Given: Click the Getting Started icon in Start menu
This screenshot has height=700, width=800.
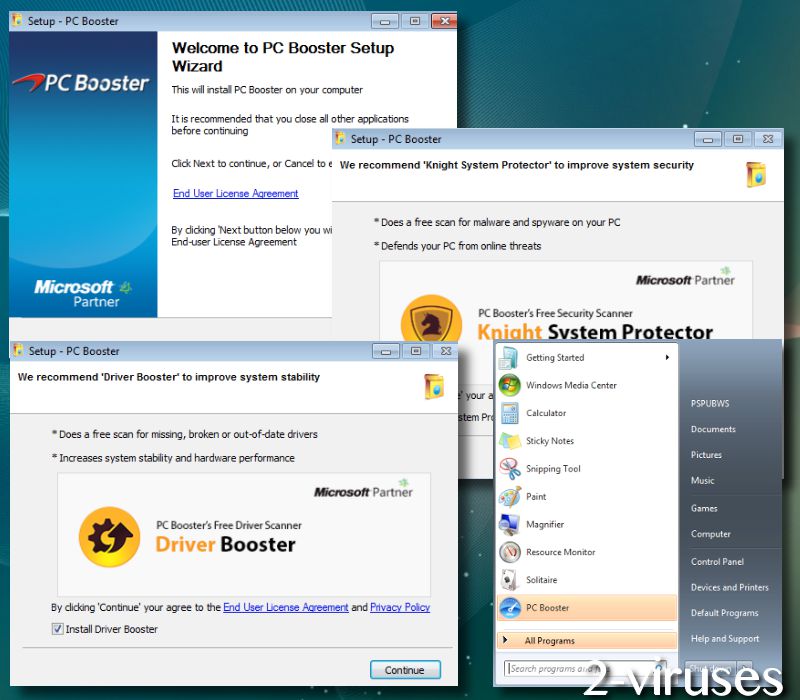Looking at the screenshot, I should point(509,358).
